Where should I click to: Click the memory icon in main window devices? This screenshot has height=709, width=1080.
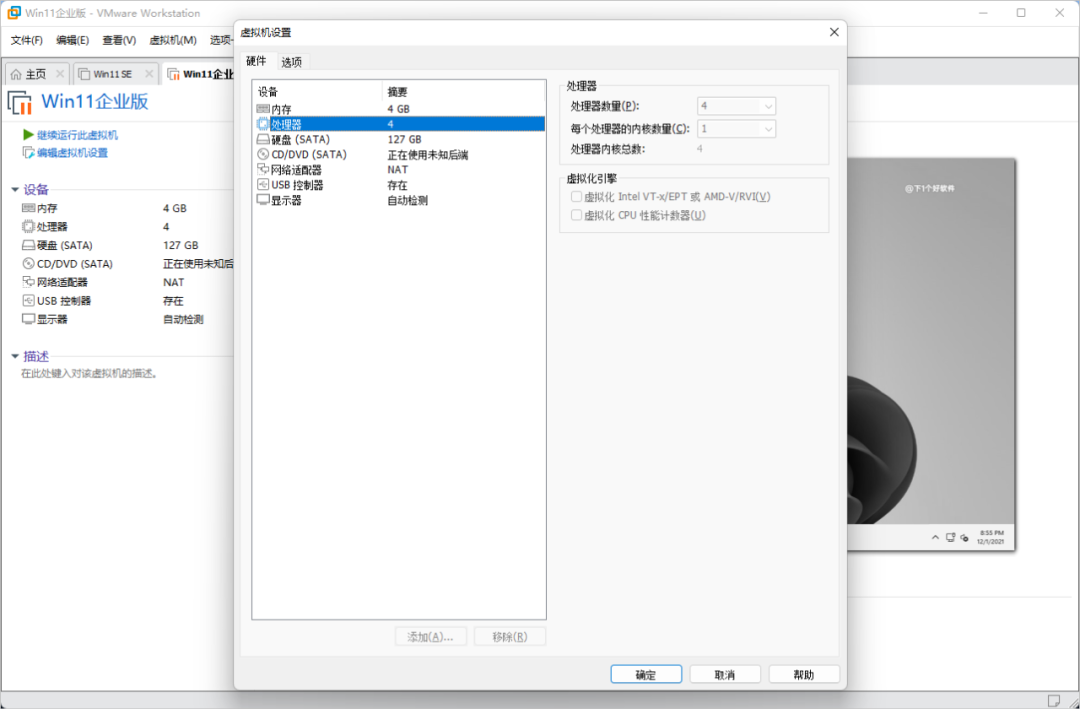(28, 208)
